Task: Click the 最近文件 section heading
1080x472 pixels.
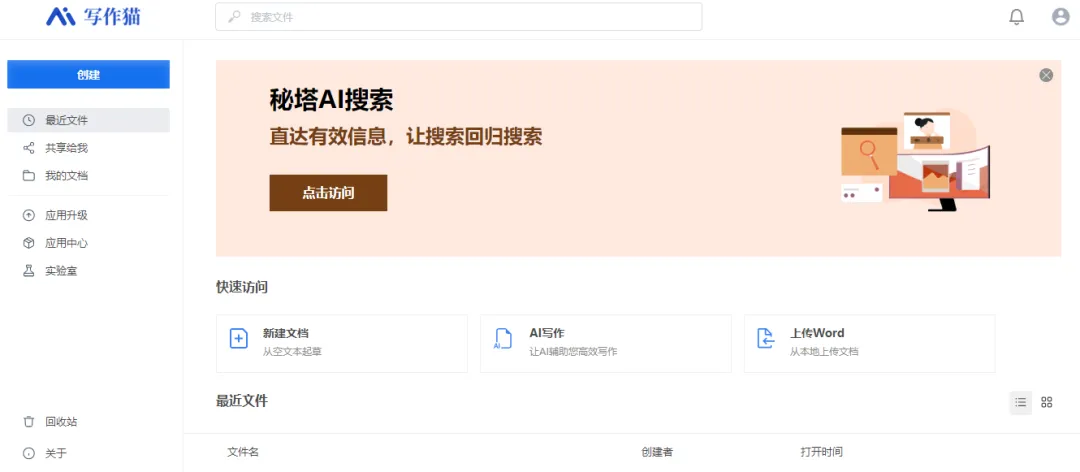Action: (x=242, y=401)
